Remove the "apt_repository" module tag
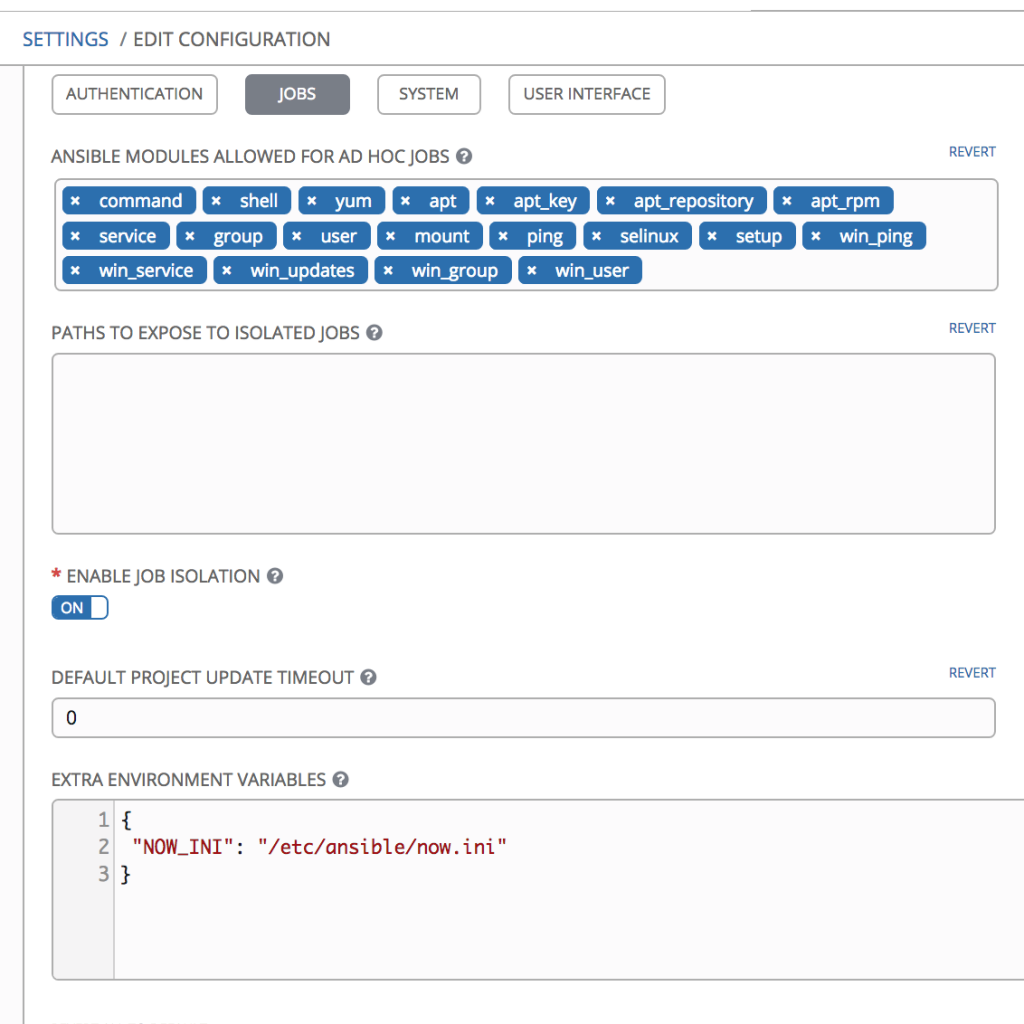This screenshot has height=1024, width=1024. pyautogui.click(x=611, y=200)
